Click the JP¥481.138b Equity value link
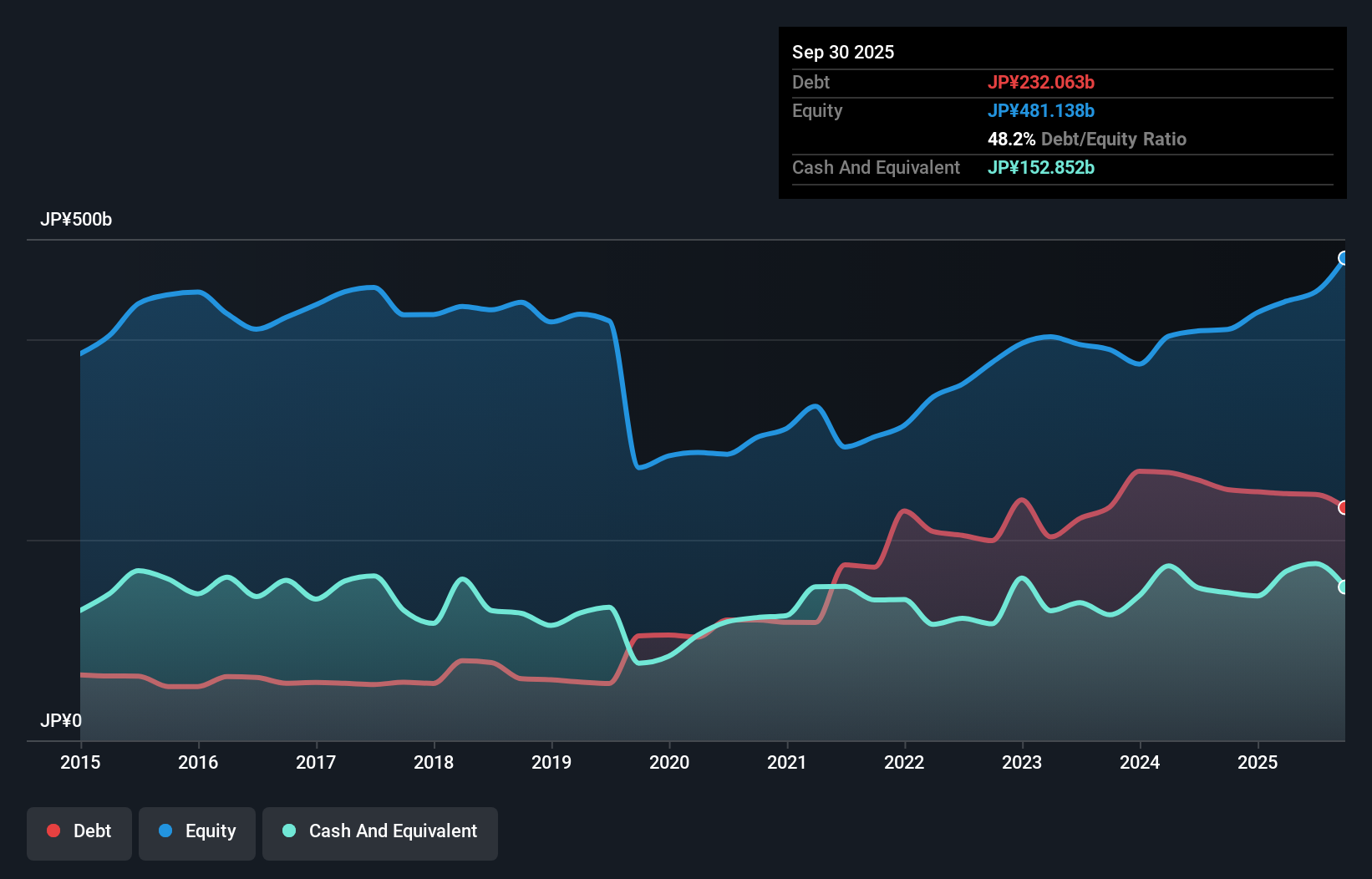Viewport: 1372px width, 879px height. (x=1041, y=110)
